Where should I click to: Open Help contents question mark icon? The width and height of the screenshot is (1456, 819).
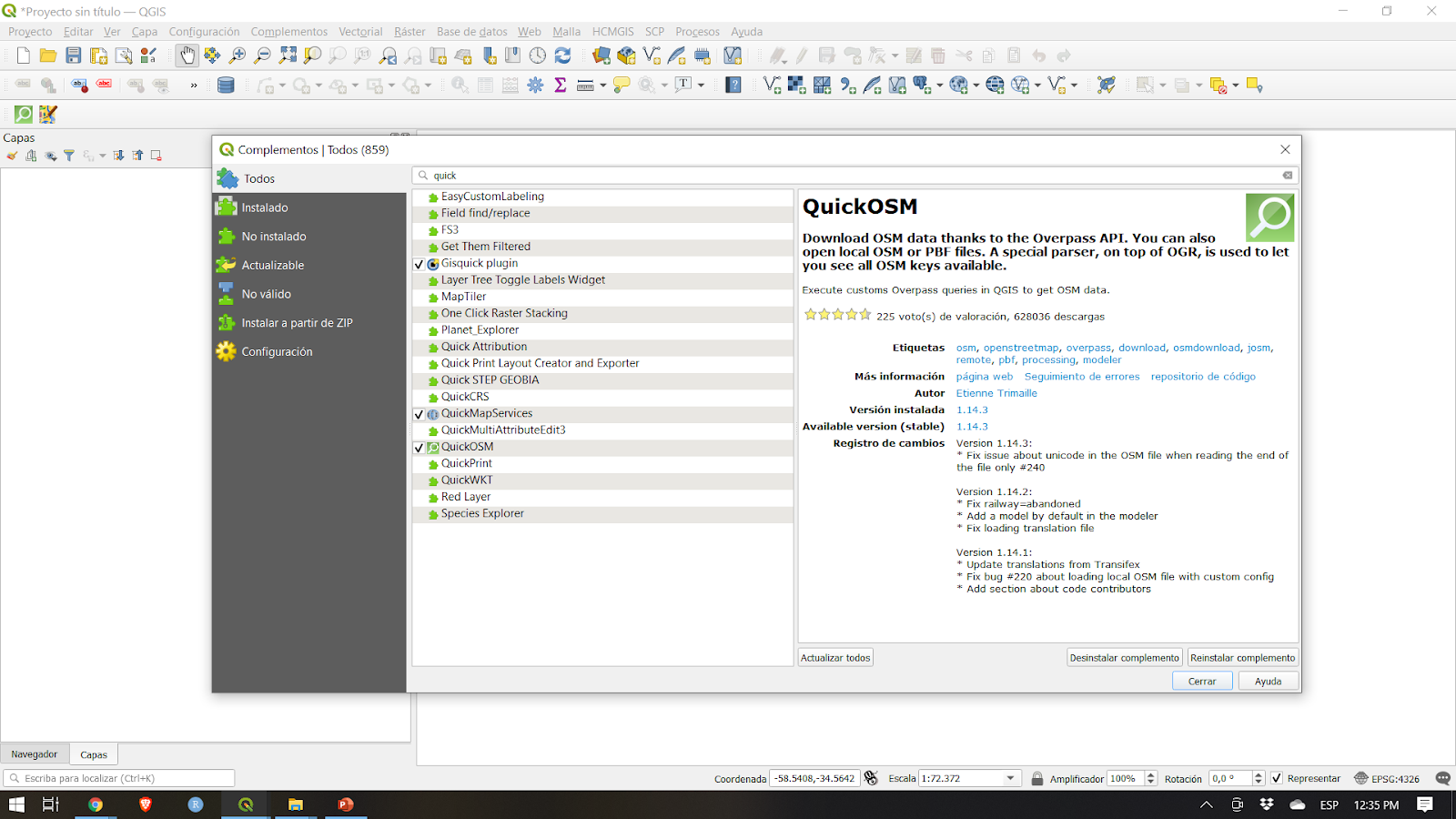click(x=733, y=85)
